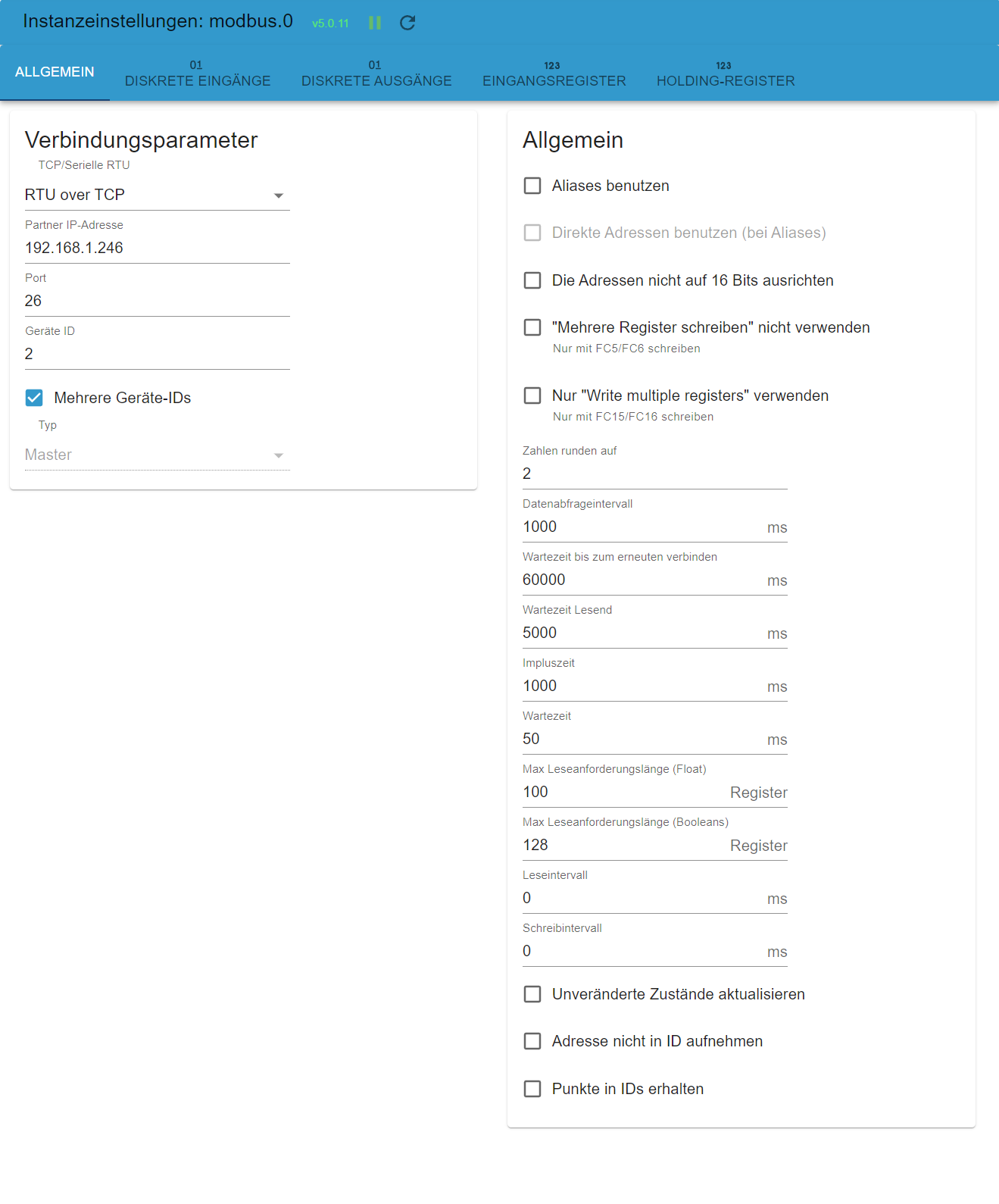Click the reload instance icon
The height and width of the screenshot is (1204, 999).
click(x=407, y=23)
